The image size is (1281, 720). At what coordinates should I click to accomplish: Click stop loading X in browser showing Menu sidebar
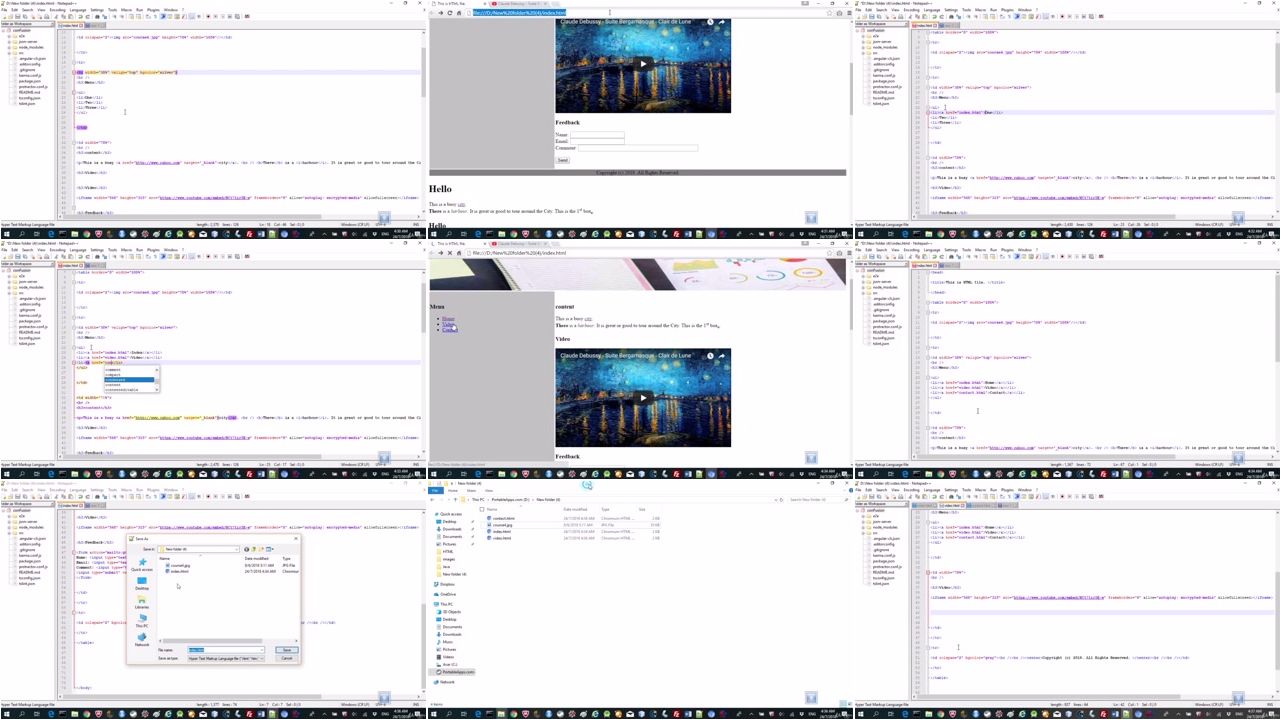(x=450, y=253)
